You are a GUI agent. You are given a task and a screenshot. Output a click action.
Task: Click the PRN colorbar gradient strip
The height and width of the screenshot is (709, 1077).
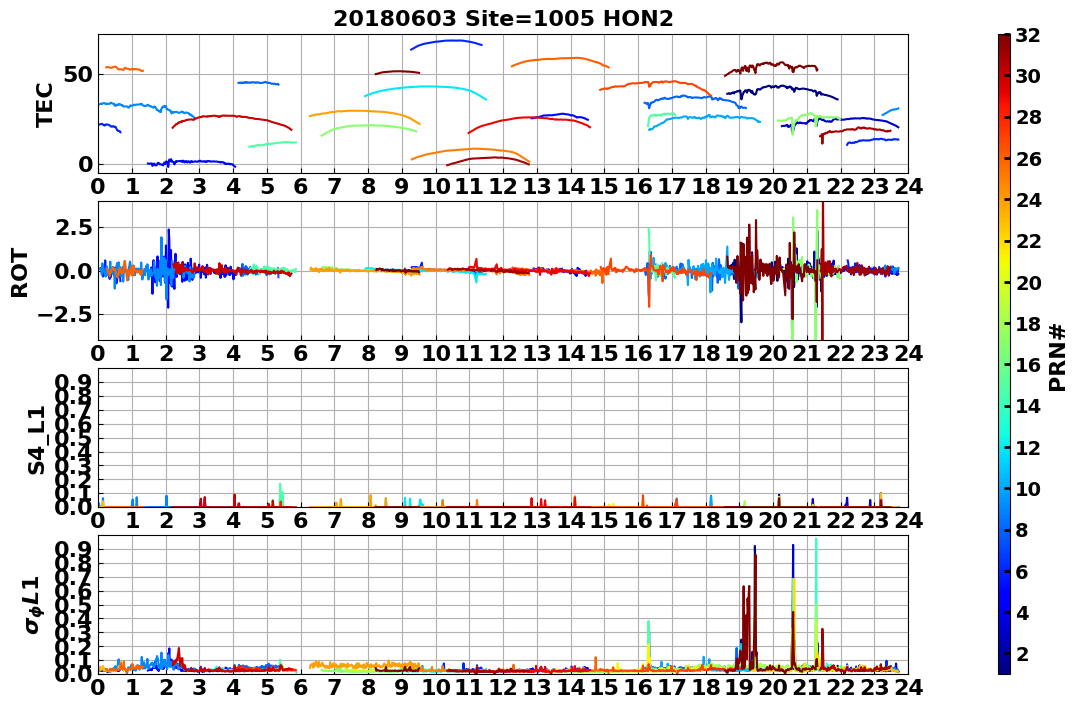pyautogui.click(x=1004, y=354)
